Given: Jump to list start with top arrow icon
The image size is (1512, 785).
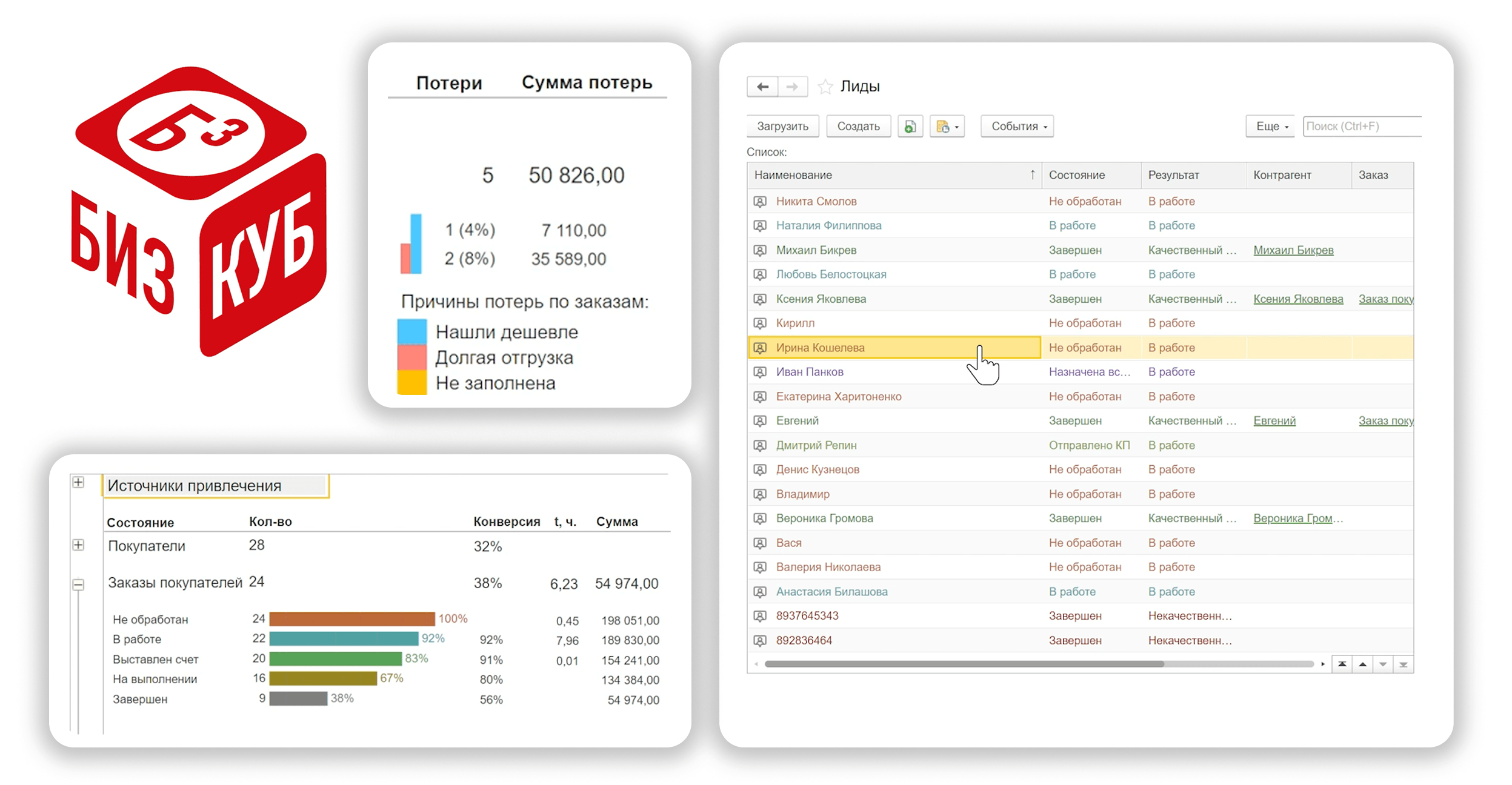Looking at the screenshot, I should pyautogui.click(x=1342, y=664).
